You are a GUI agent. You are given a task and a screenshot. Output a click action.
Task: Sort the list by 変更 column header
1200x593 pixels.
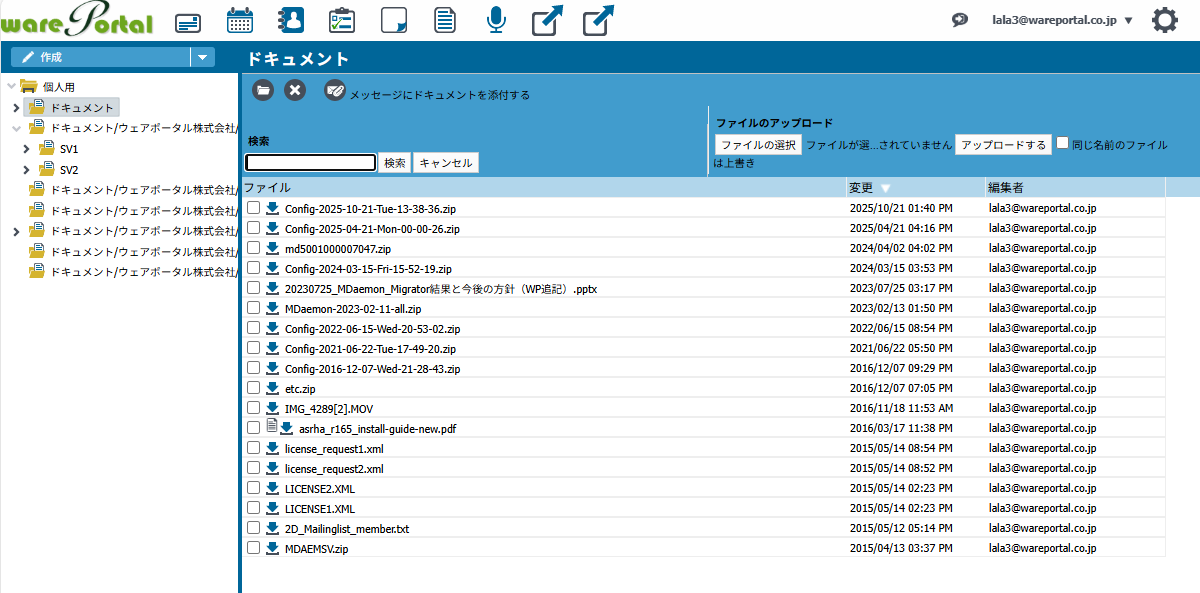coord(861,188)
